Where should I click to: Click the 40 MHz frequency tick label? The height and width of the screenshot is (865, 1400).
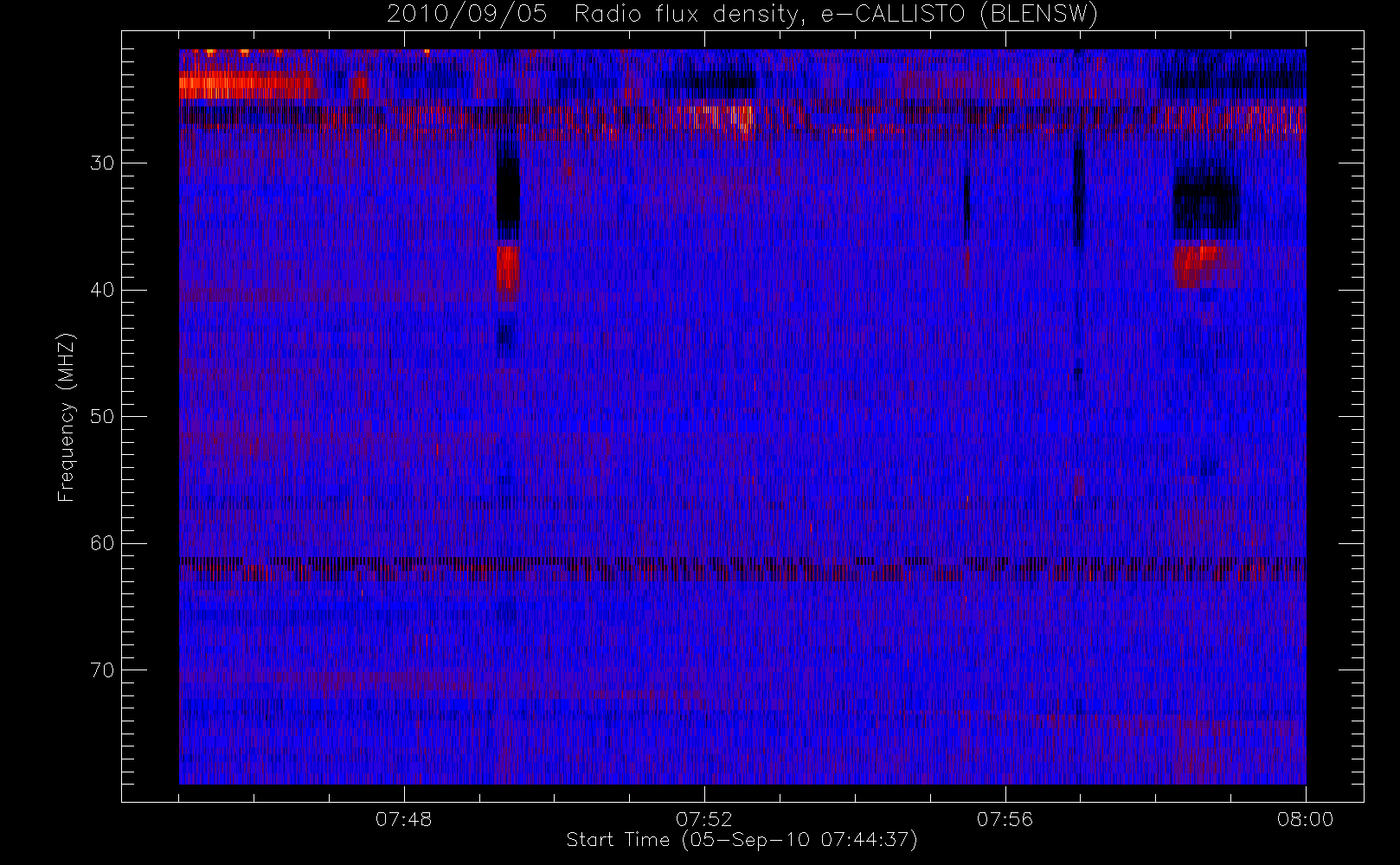pyautogui.click(x=102, y=290)
